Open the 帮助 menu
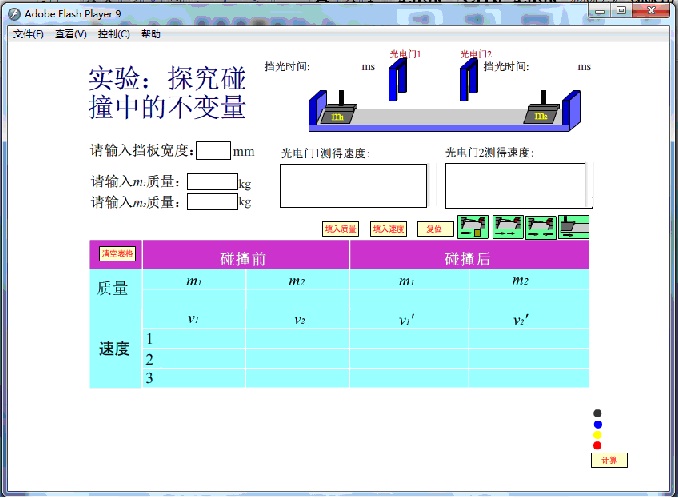This screenshot has width=678, height=498. (x=150, y=33)
